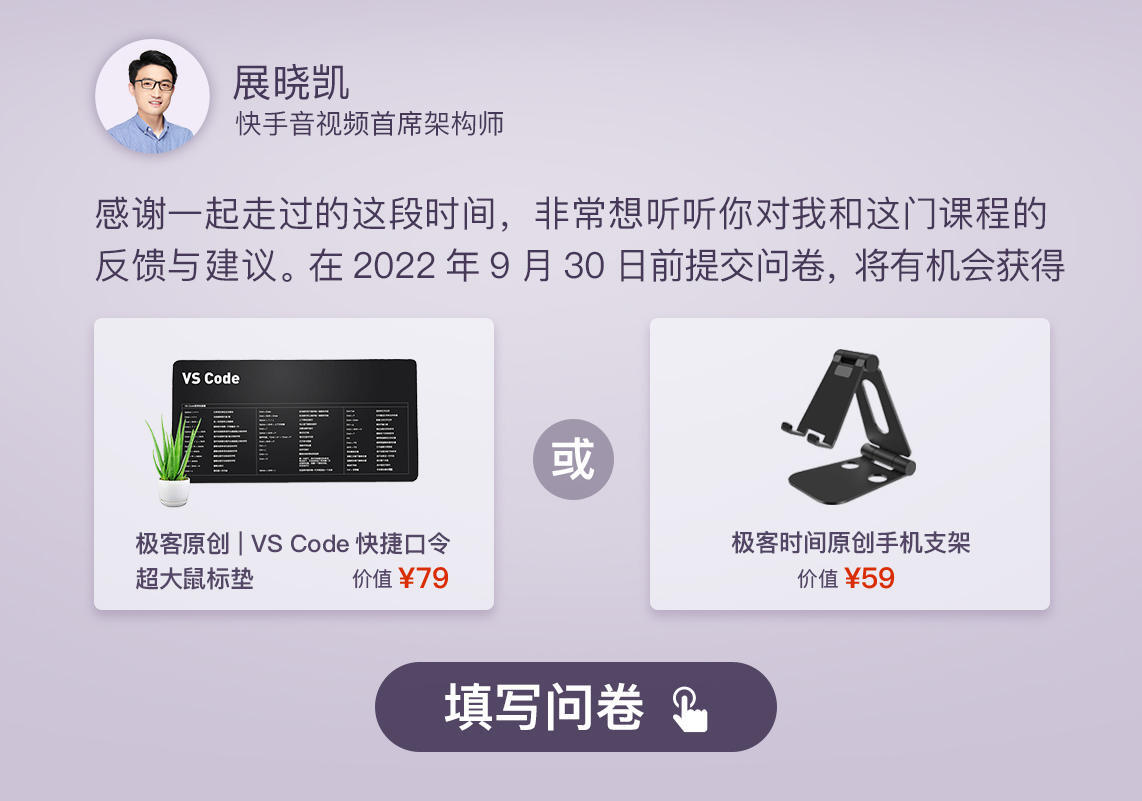Screen dimensions: 1142x801
Task: Click the shortcut list on the mouse pad
Action: point(290,439)
